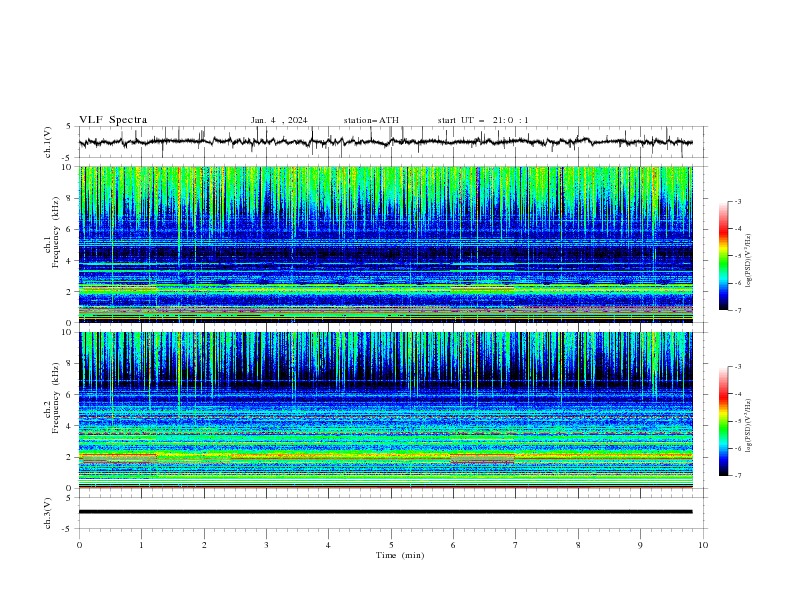Select the log(PSD) label beside ch.2 color bar
Viewport: 792px width, 612px height.
[749, 425]
